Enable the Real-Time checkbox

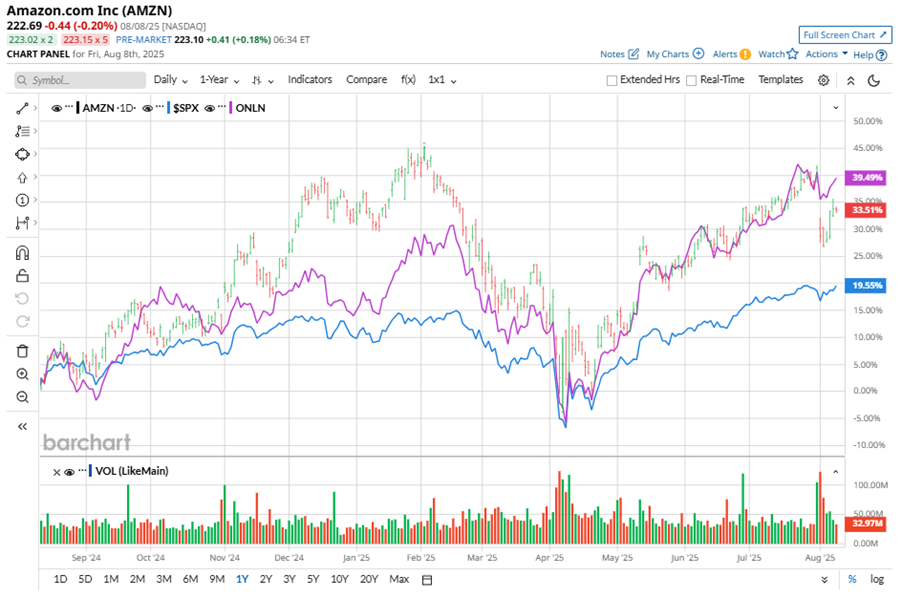pyautogui.click(x=691, y=80)
